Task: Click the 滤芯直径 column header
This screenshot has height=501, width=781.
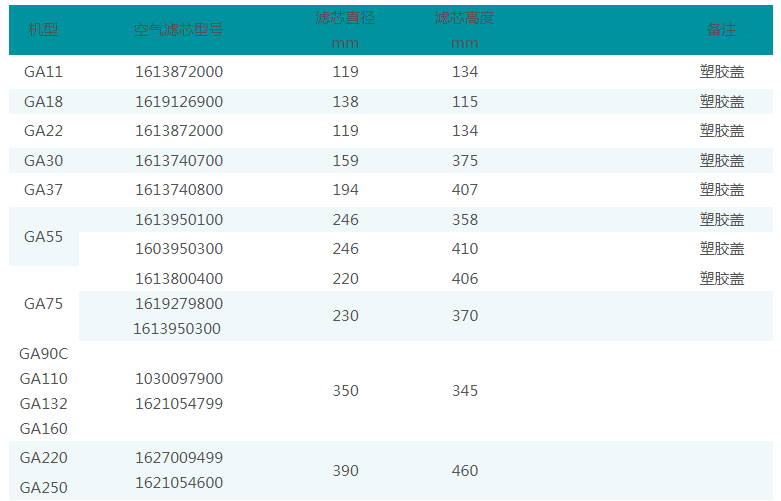Action: (x=345, y=19)
